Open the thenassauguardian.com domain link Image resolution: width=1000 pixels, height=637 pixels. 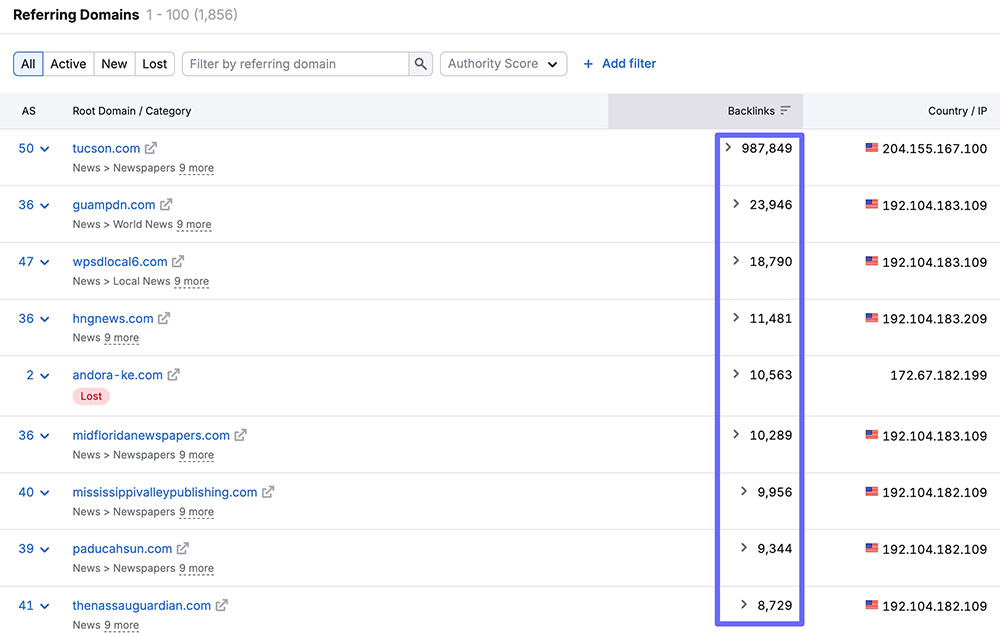[x=142, y=606]
